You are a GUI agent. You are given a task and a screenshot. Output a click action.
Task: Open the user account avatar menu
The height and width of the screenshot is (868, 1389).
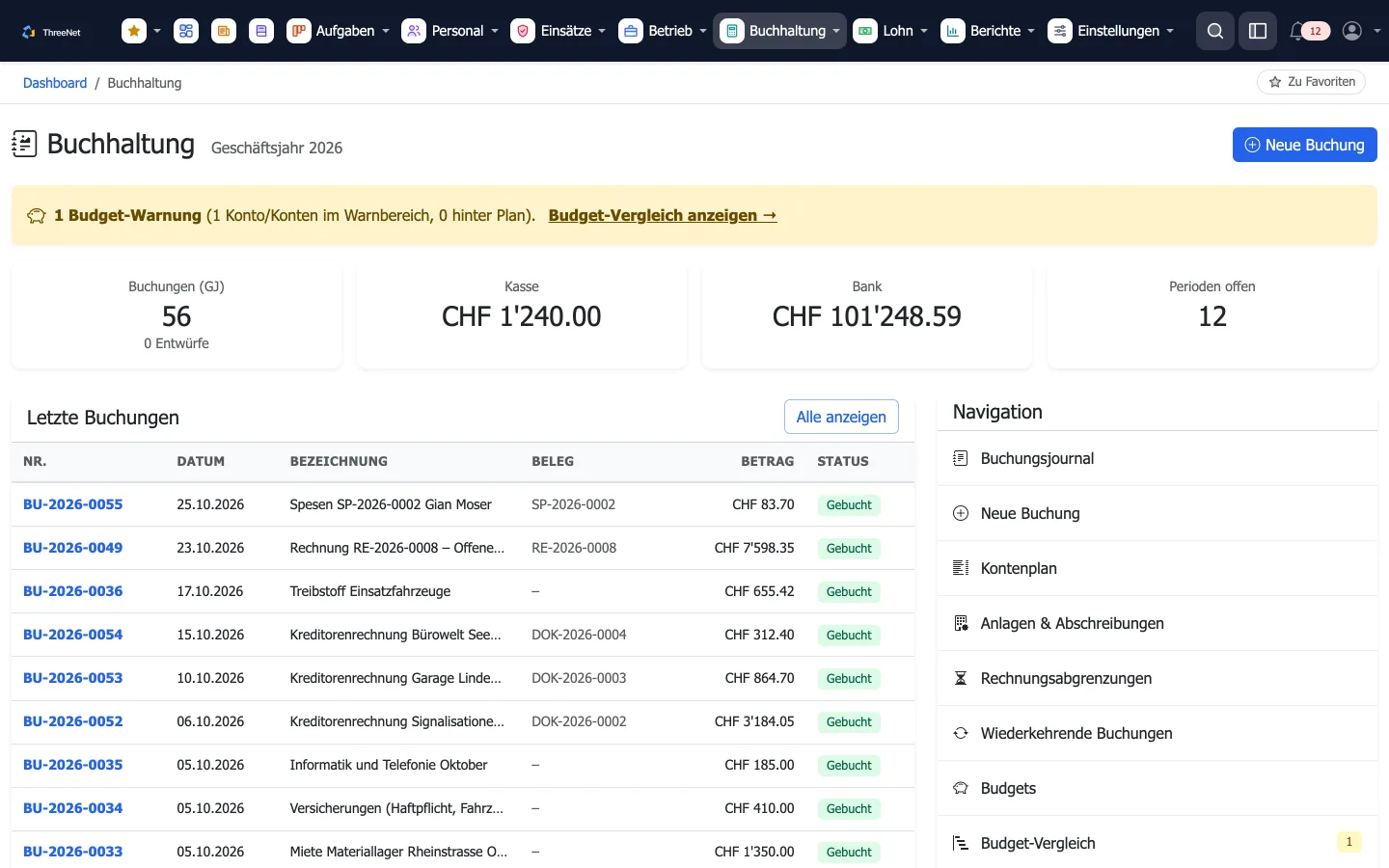[1361, 31]
